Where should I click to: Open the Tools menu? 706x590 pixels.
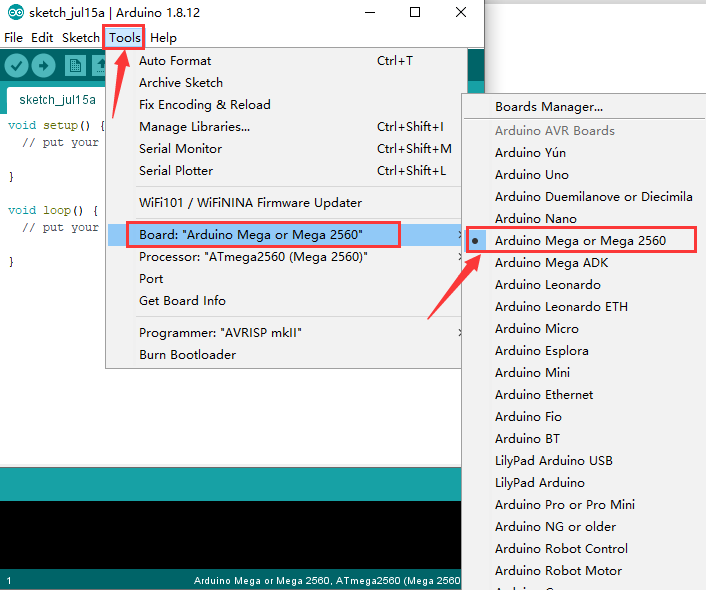coord(125,38)
